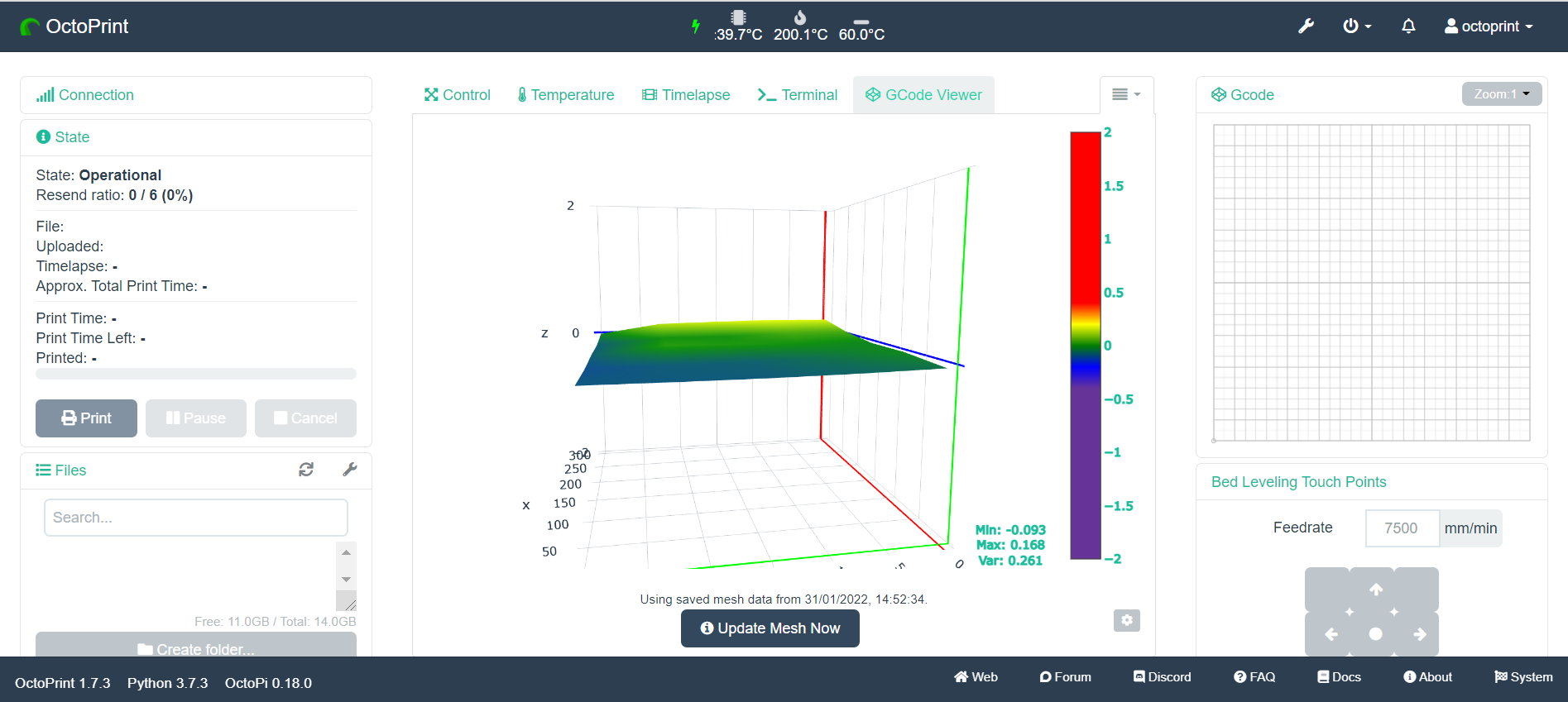Open the system power menu
Viewport: 1568px width, 702px height.
tap(1356, 26)
